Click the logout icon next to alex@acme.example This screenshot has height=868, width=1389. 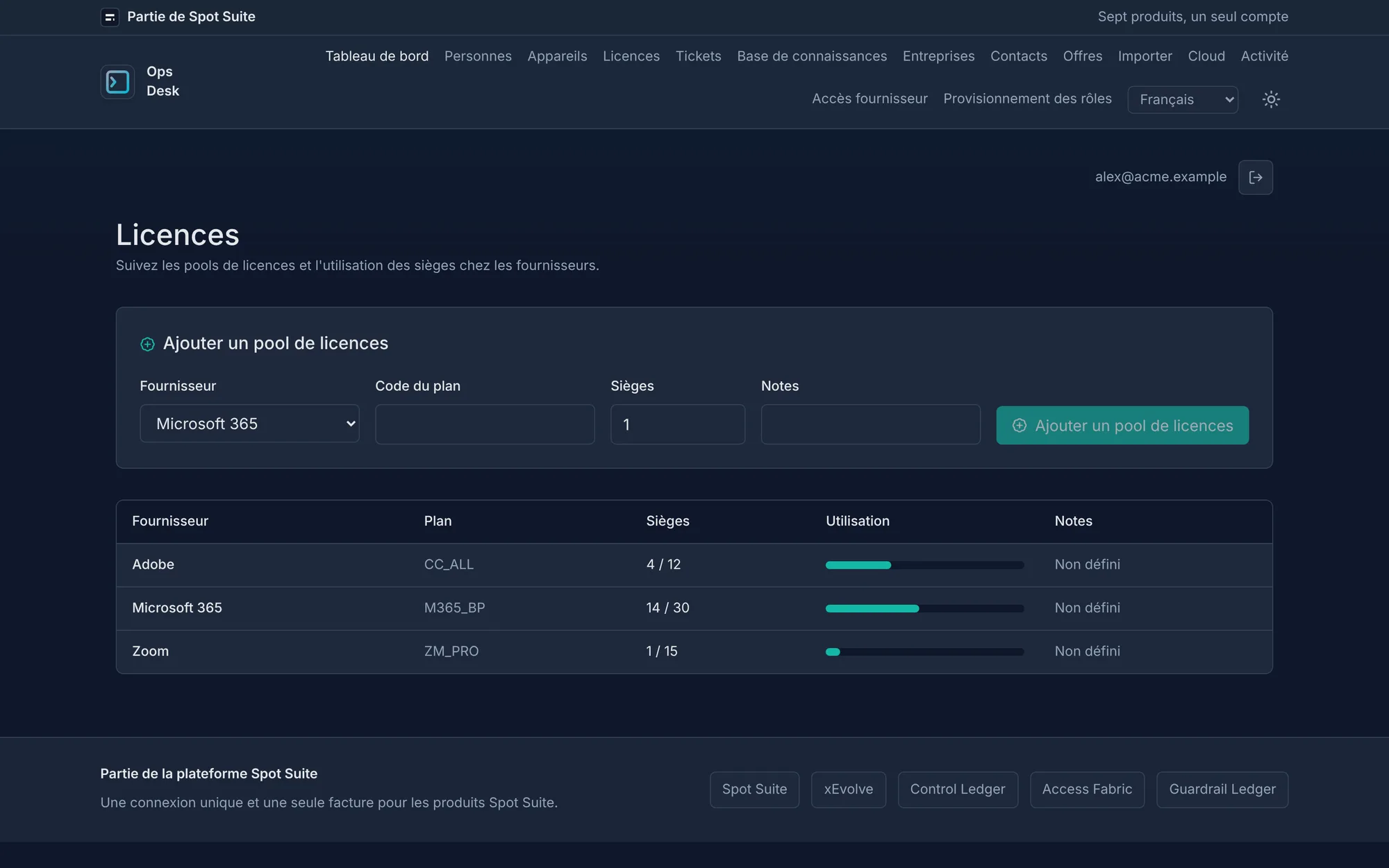pyautogui.click(x=1256, y=177)
